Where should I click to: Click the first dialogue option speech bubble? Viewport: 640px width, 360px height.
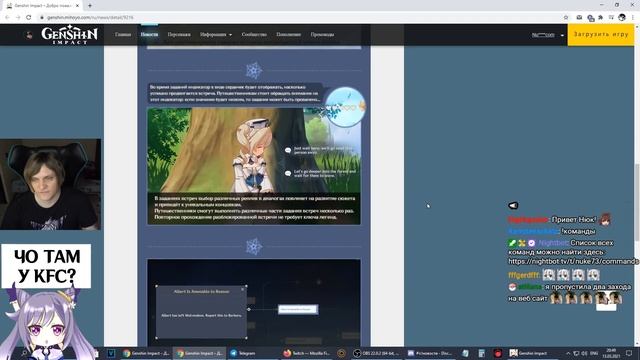pos(288,150)
